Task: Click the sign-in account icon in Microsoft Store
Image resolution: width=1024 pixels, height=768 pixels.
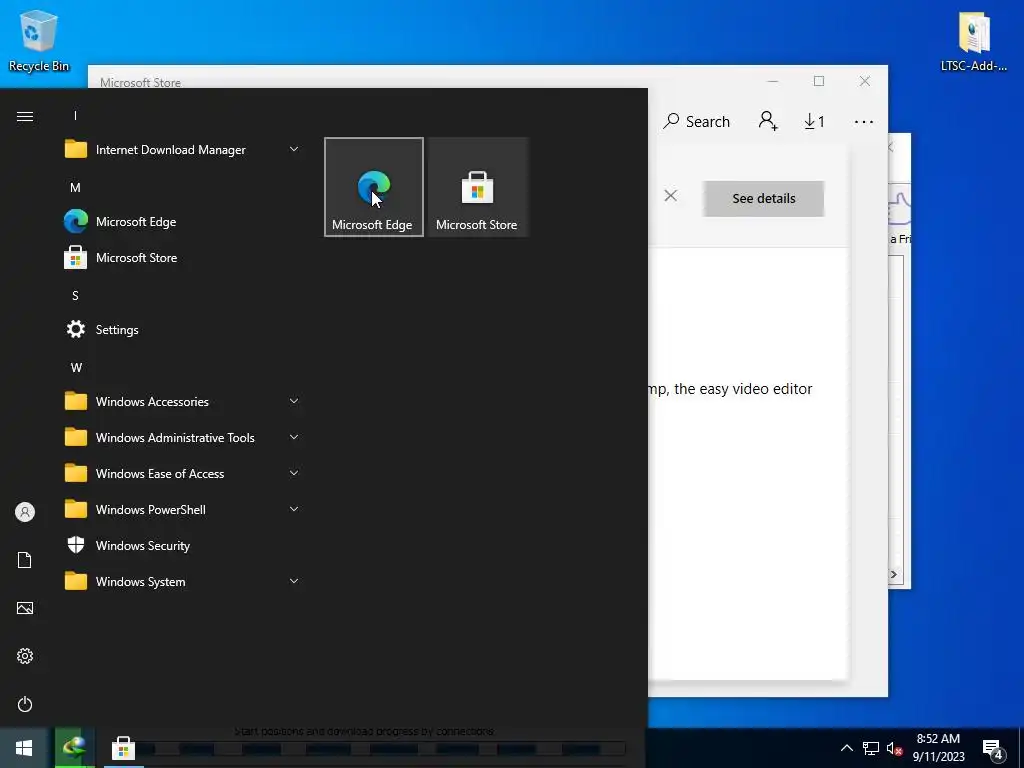Action: tap(768, 121)
